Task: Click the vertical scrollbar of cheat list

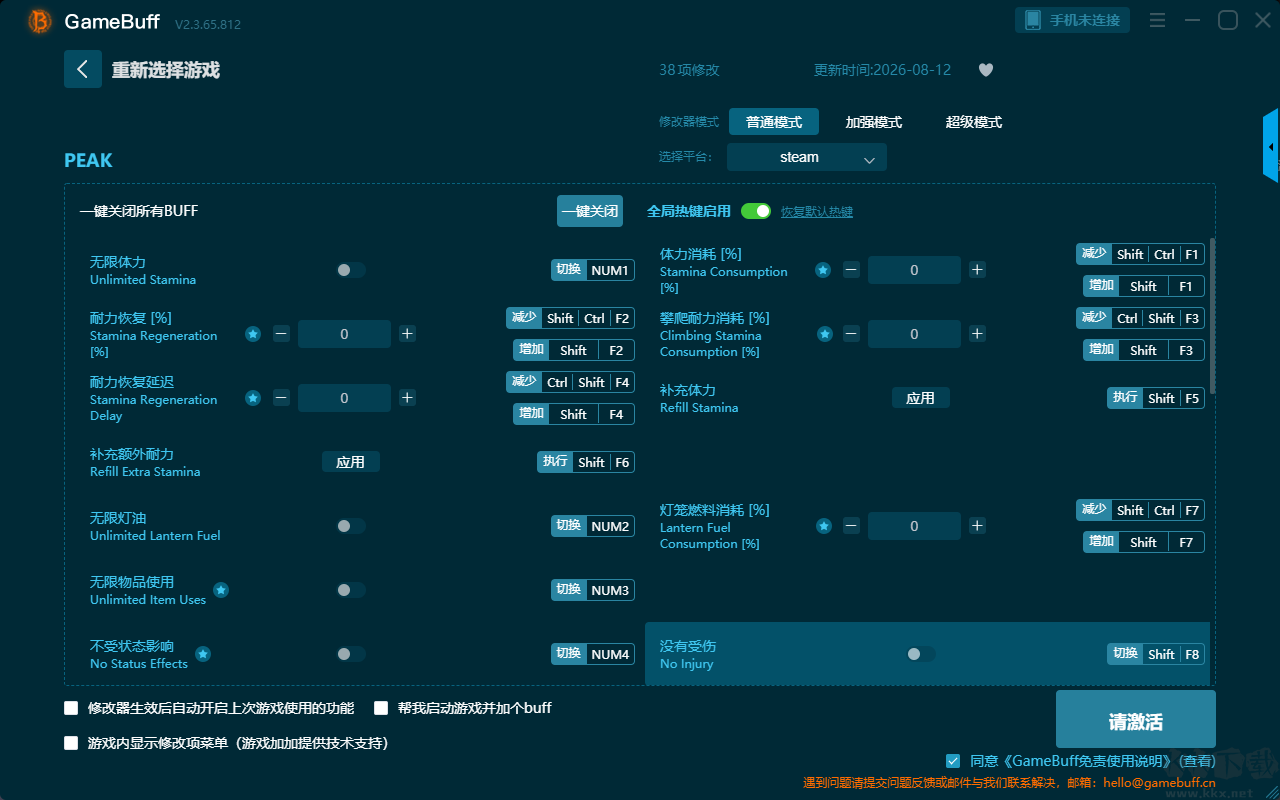Action: [x=1213, y=316]
